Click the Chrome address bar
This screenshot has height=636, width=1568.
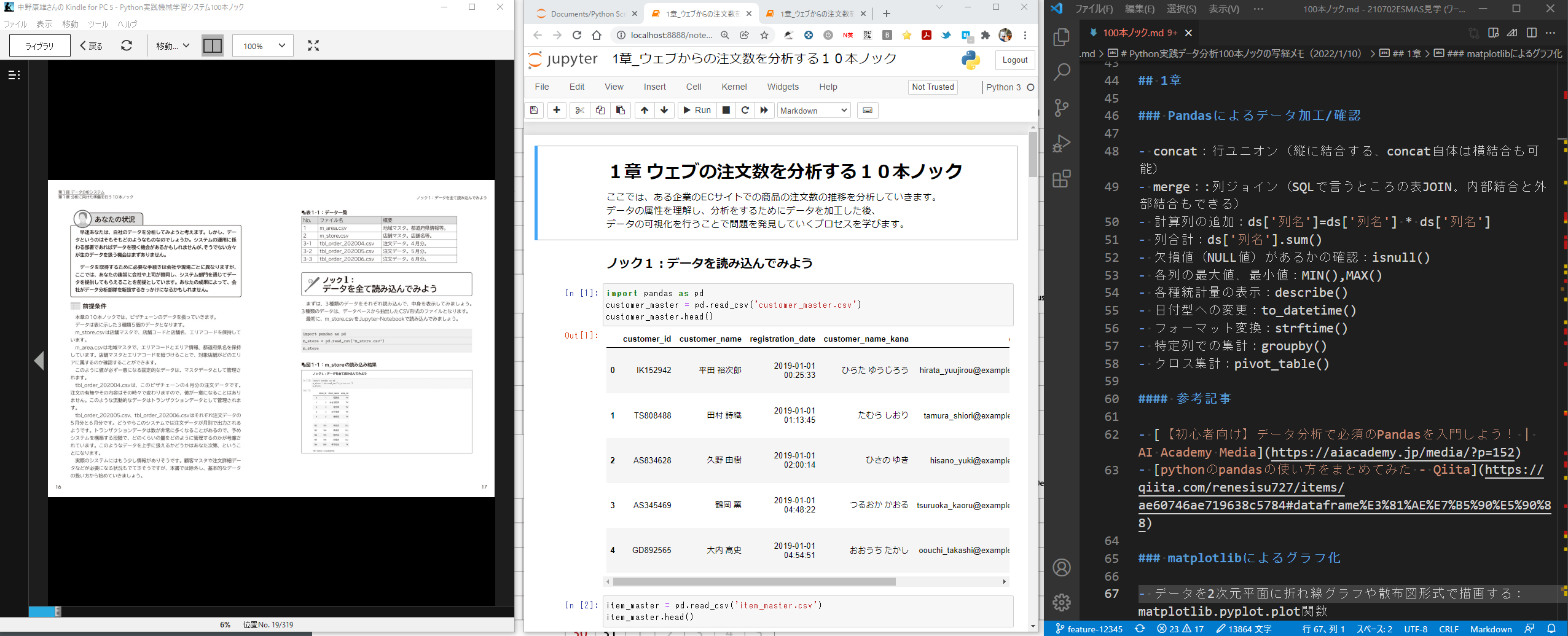[672, 35]
